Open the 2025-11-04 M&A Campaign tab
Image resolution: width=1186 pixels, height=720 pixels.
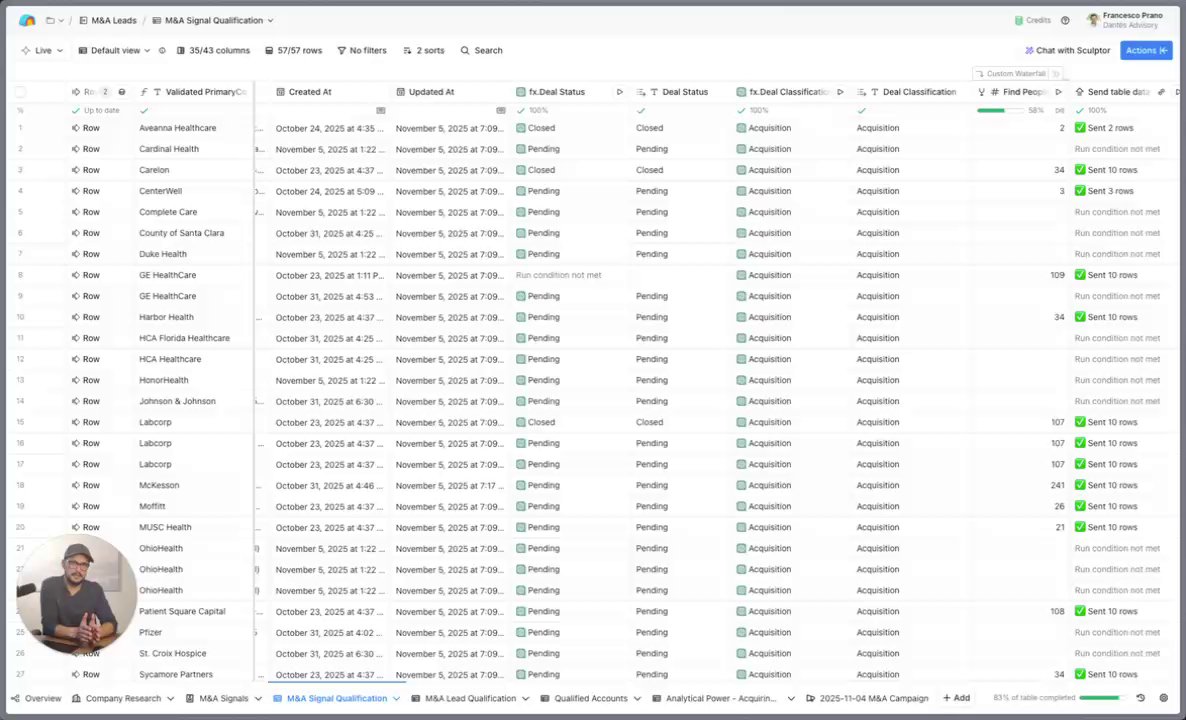pos(867,699)
